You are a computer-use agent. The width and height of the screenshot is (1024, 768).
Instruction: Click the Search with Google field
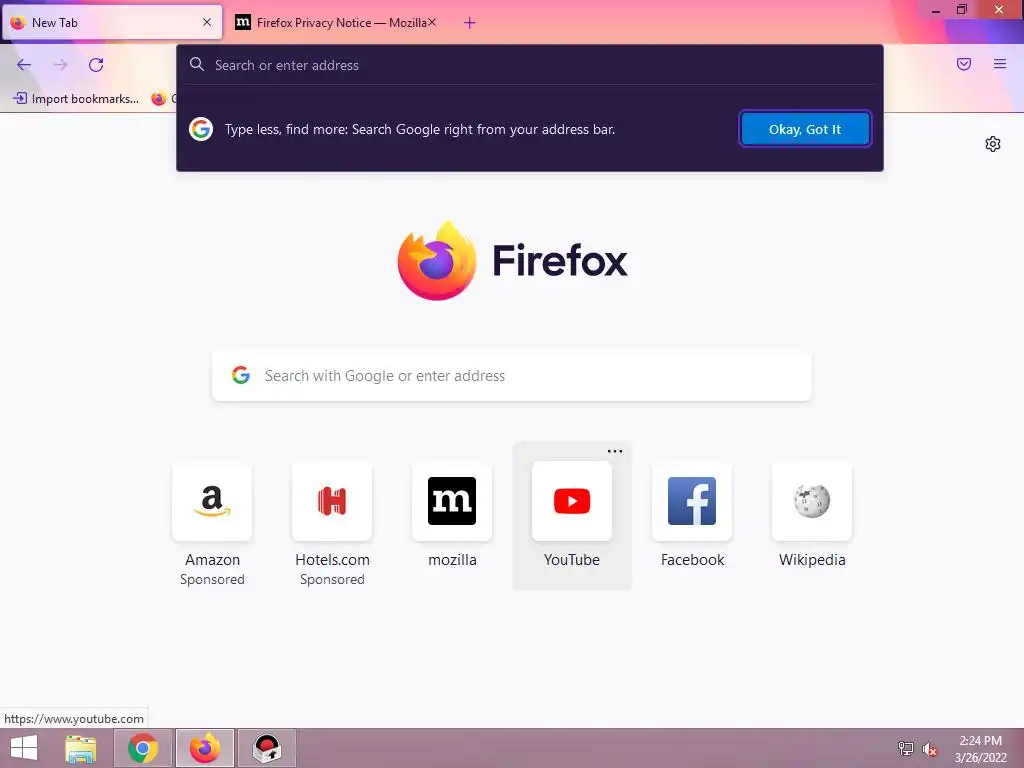(512, 376)
